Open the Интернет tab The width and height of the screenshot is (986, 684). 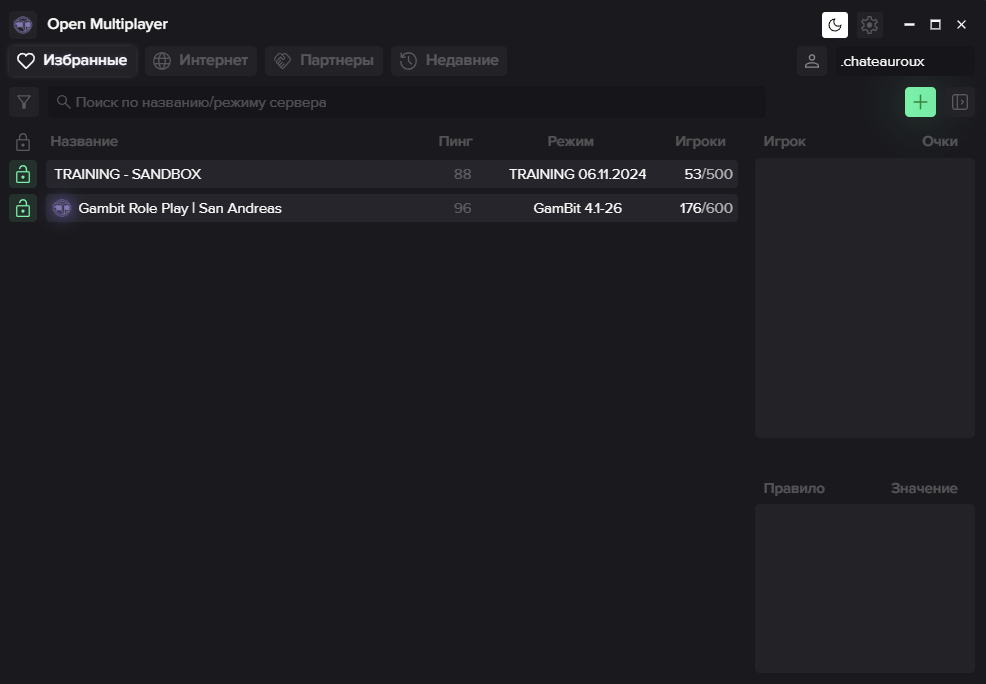[201, 60]
